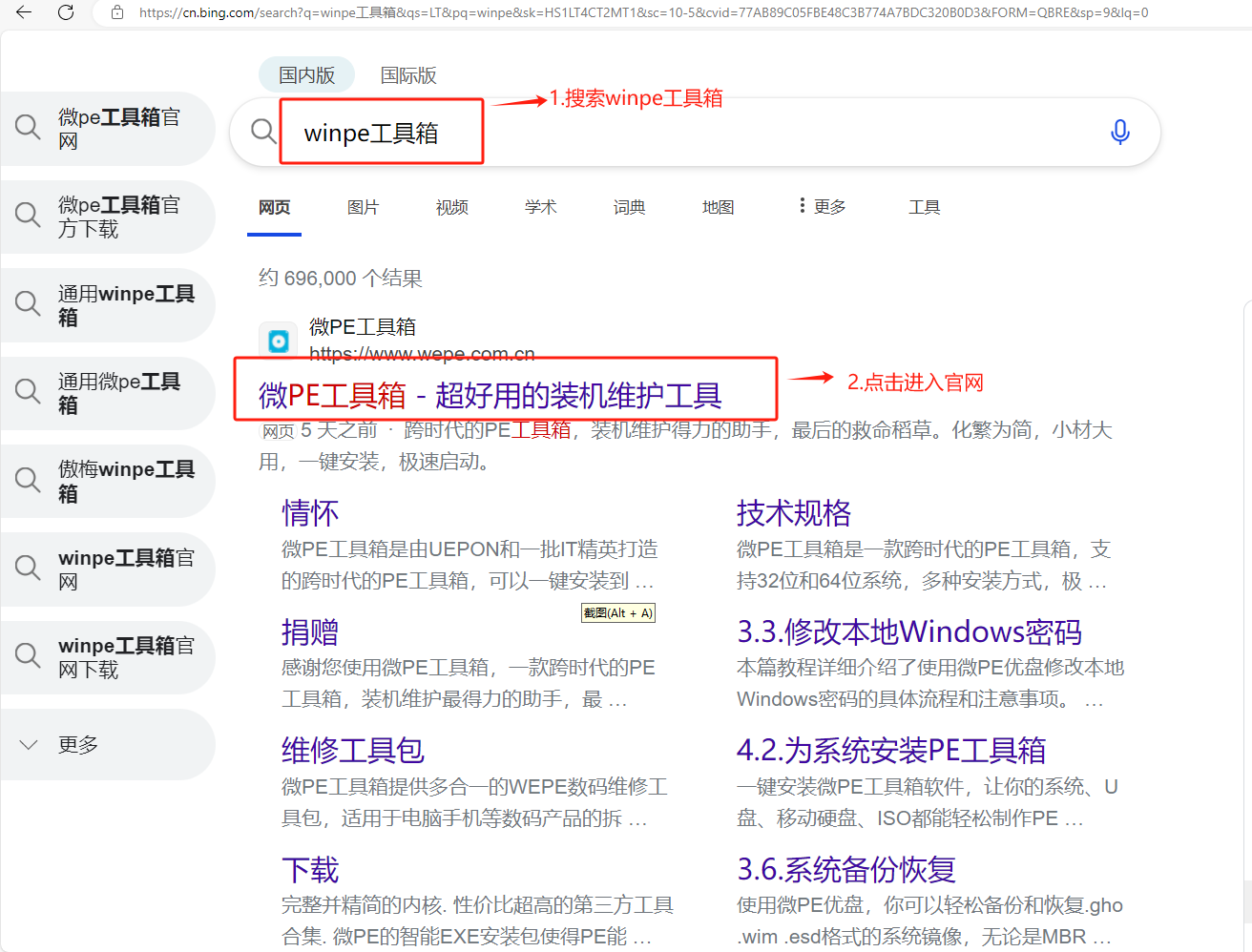Switch to the 地图 results tab

tap(718, 207)
